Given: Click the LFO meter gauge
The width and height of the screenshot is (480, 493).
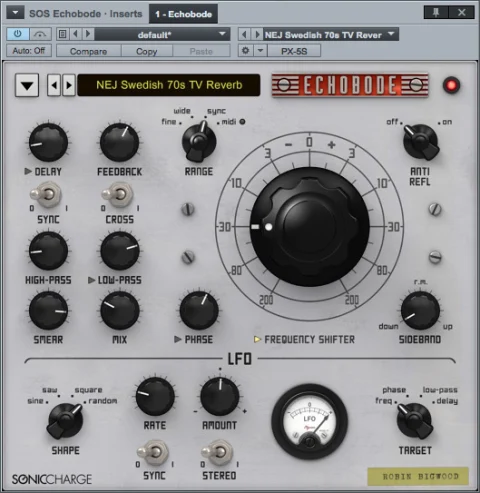Looking at the screenshot, I should pos(309,422).
